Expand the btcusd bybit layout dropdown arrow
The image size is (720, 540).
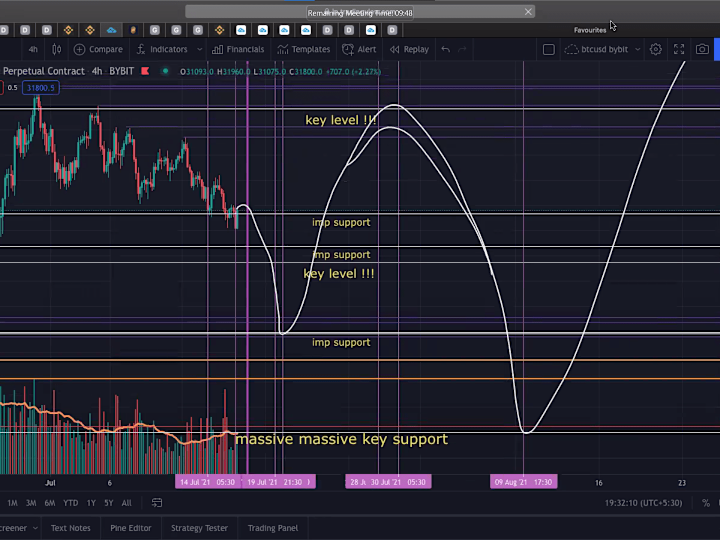637,49
